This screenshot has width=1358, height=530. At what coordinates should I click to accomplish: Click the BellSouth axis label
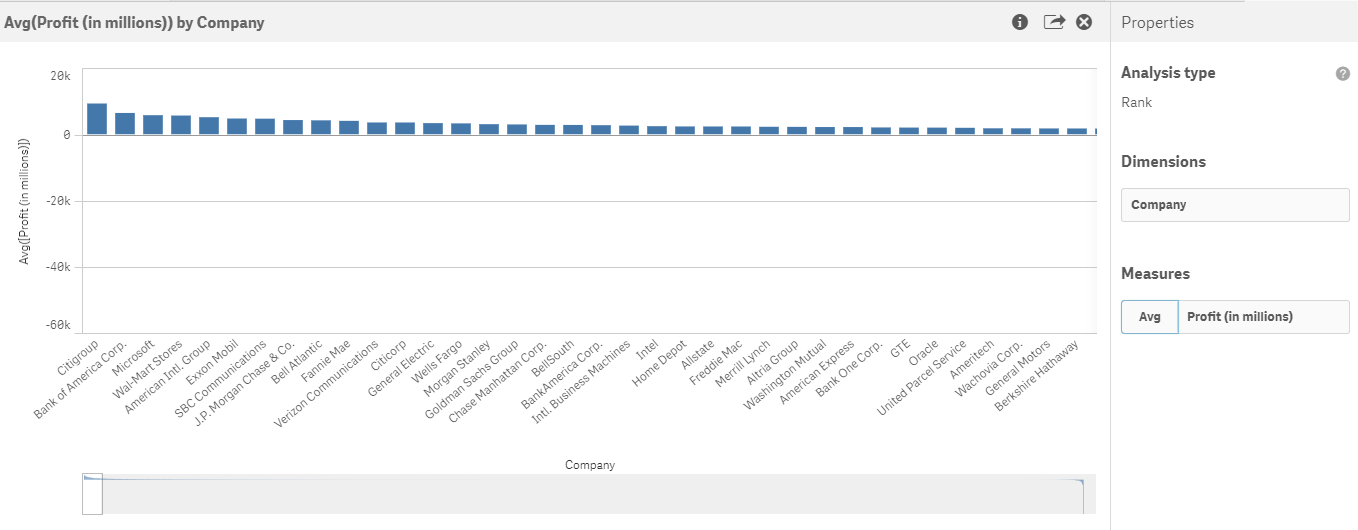(x=555, y=361)
